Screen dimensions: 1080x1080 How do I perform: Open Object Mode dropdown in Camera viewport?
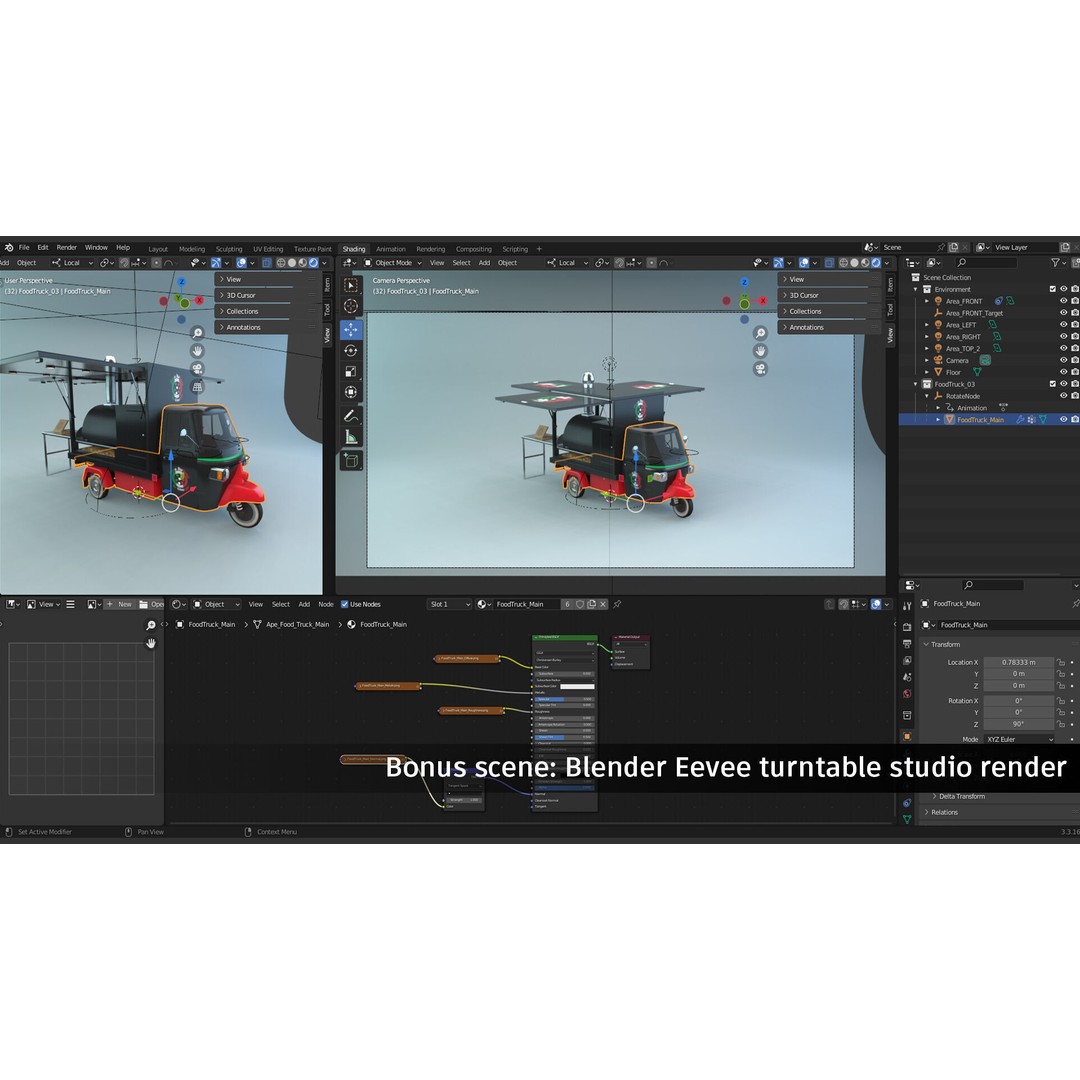tap(393, 262)
